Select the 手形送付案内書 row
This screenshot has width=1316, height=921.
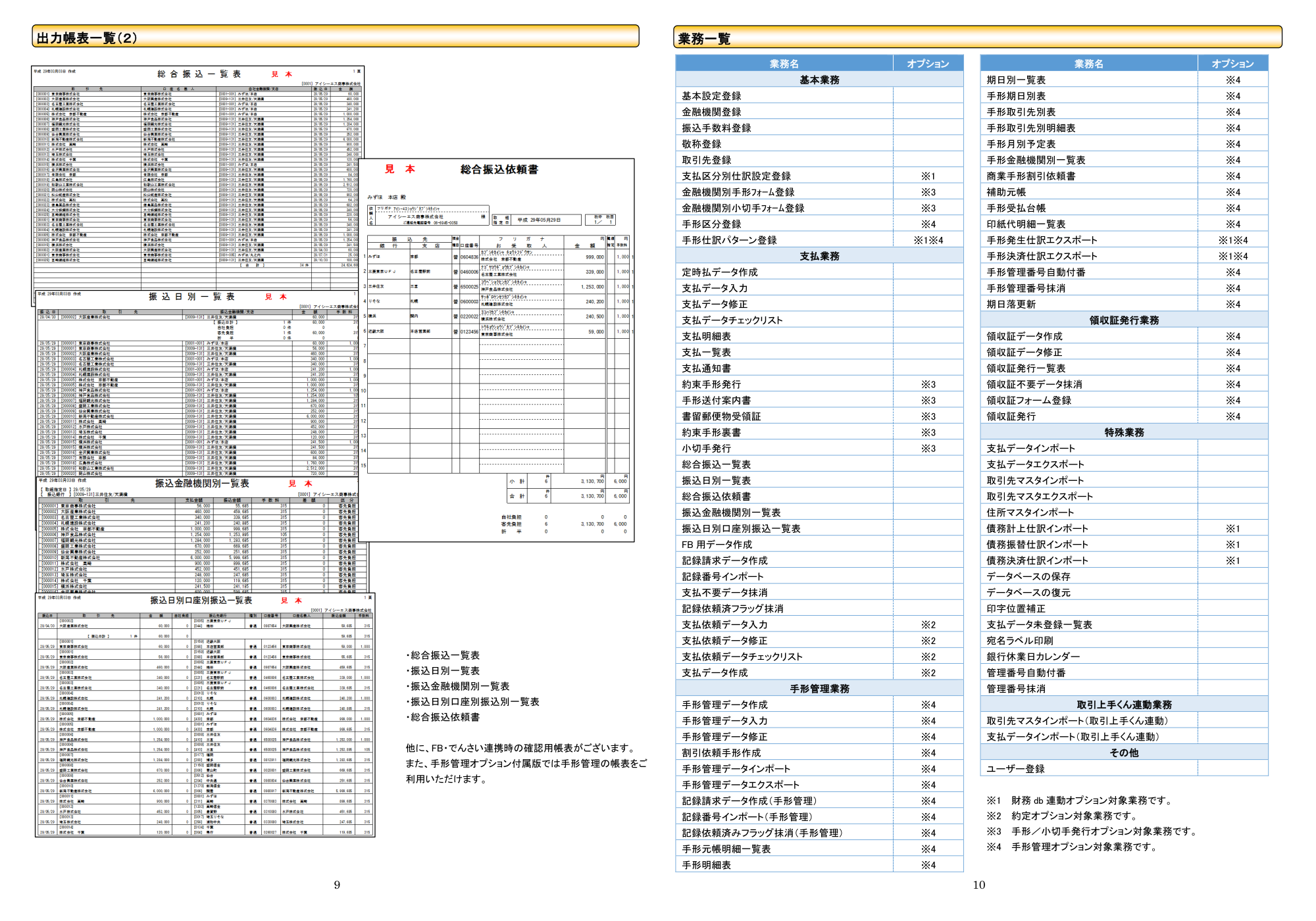[x=819, y=401]
